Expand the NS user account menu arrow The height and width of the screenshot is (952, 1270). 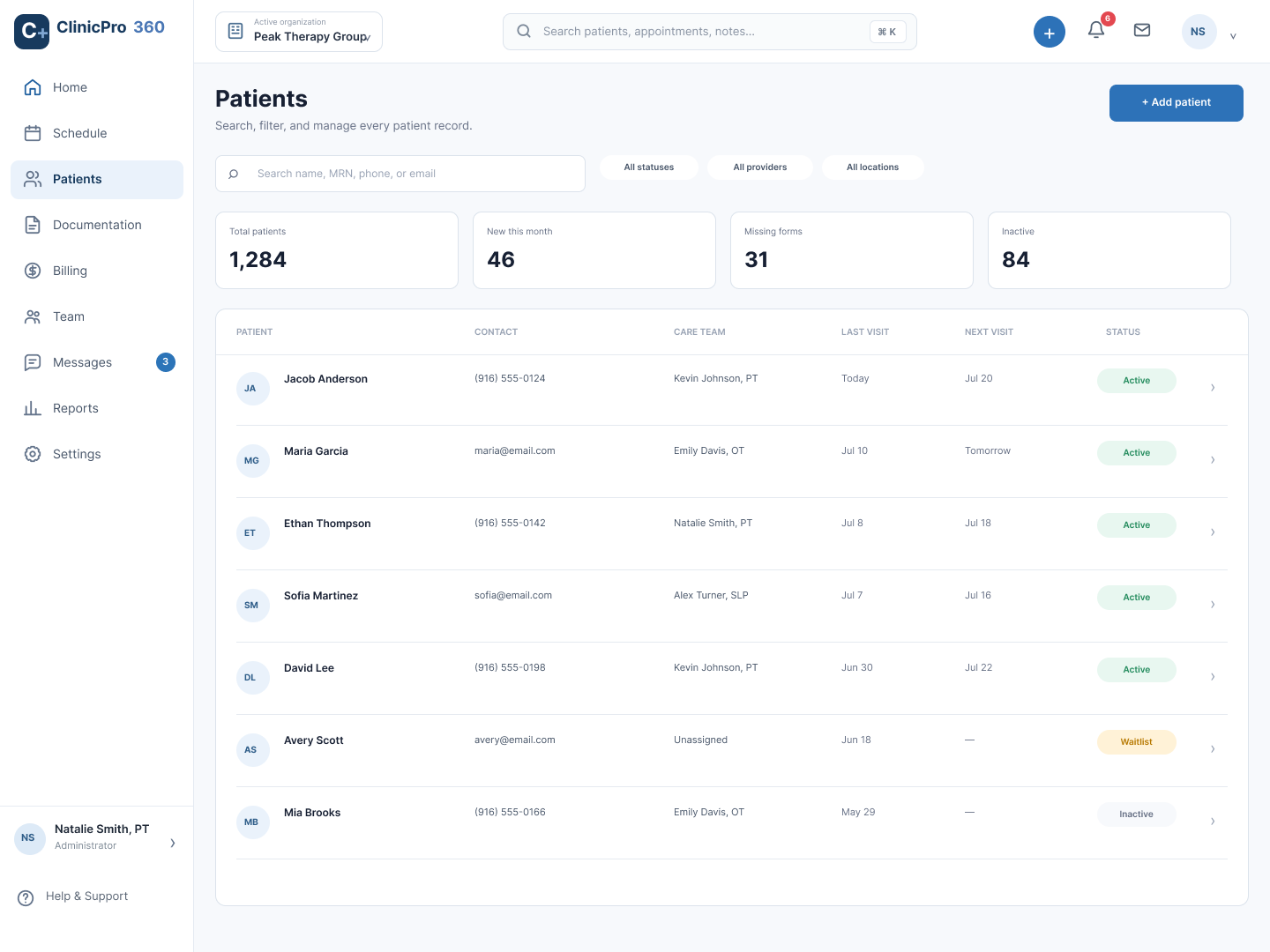pyautogui.click(x=1233, y=36)
